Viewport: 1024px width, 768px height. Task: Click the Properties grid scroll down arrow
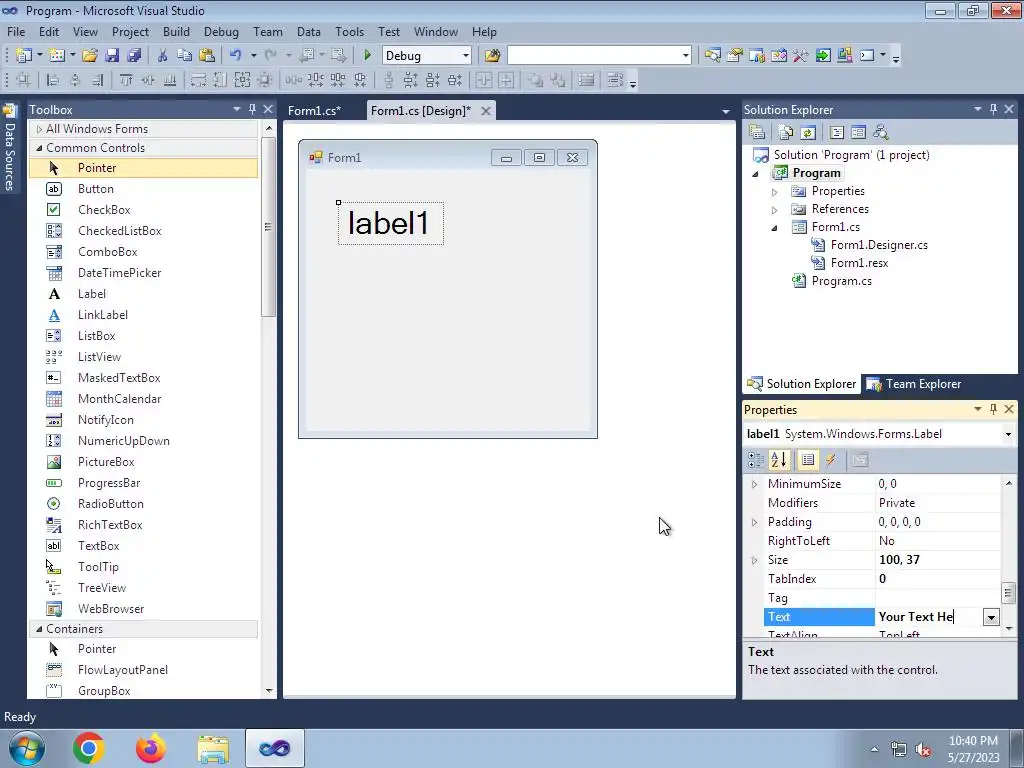point(1009,628)
